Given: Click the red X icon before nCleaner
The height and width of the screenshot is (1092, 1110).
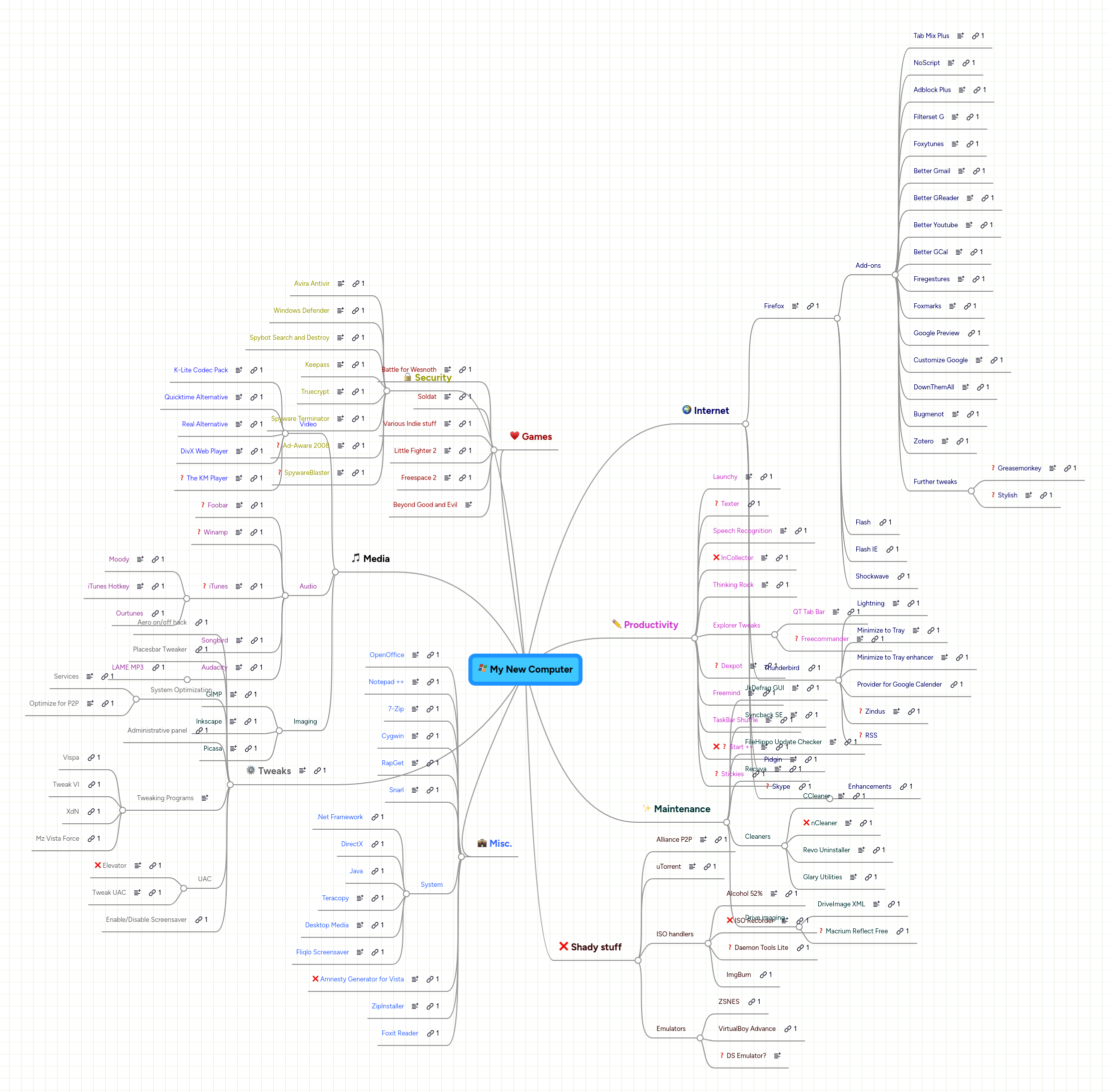Looking at the screenshot, I should (807, 823).
